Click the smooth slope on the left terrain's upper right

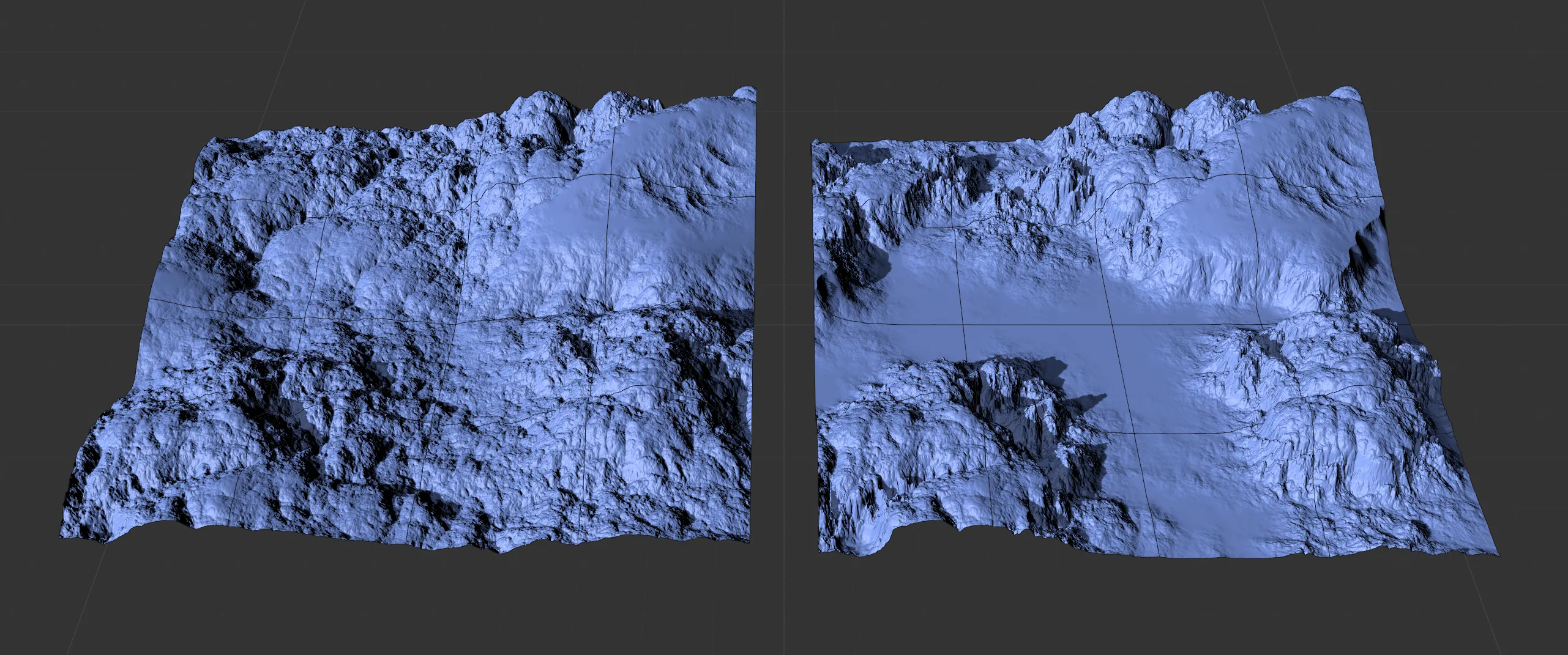(630, 214)
